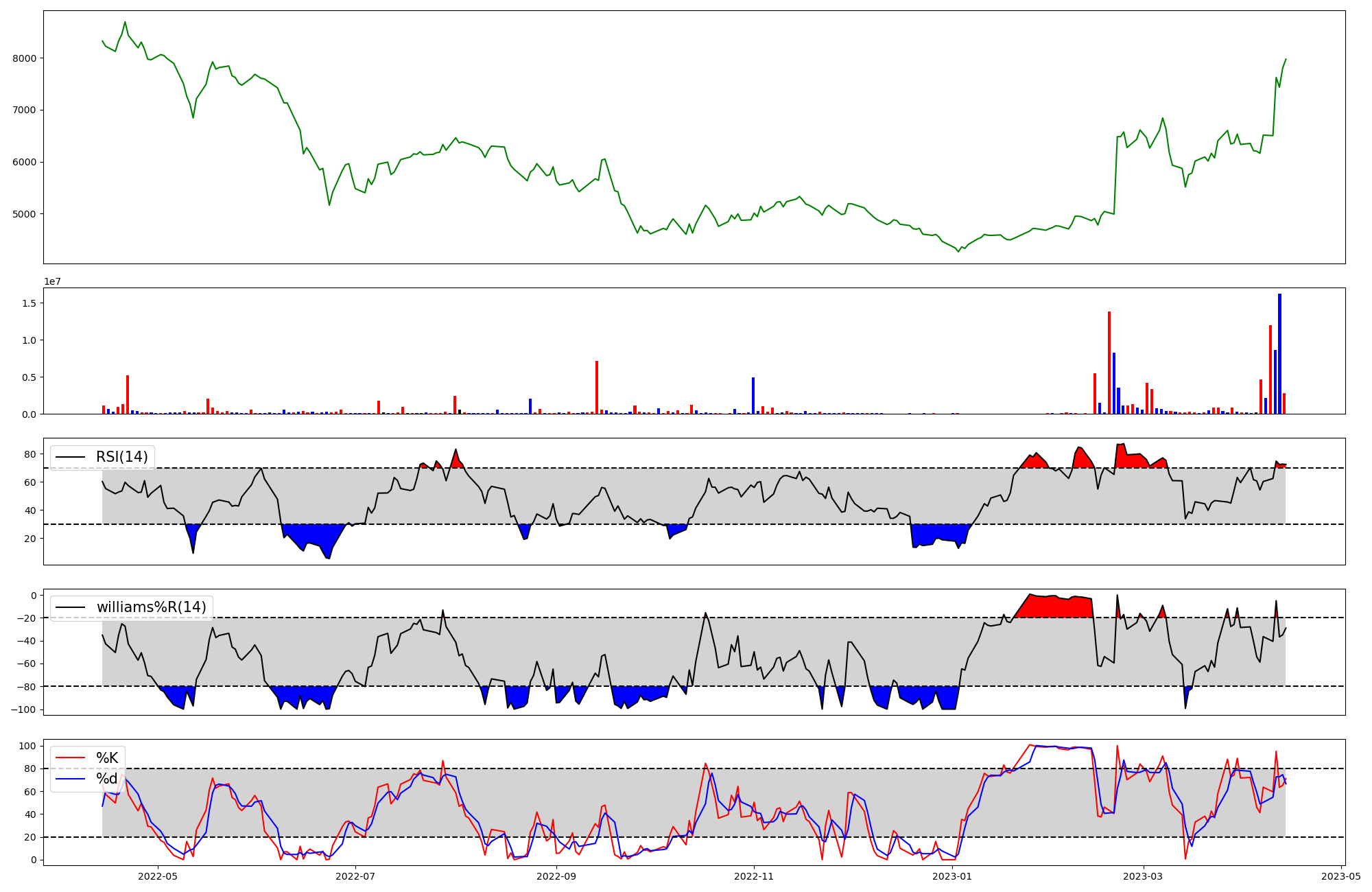Click the 1e7 volume scale label
The image size is (1372, 892).
(x=52, y=281)
